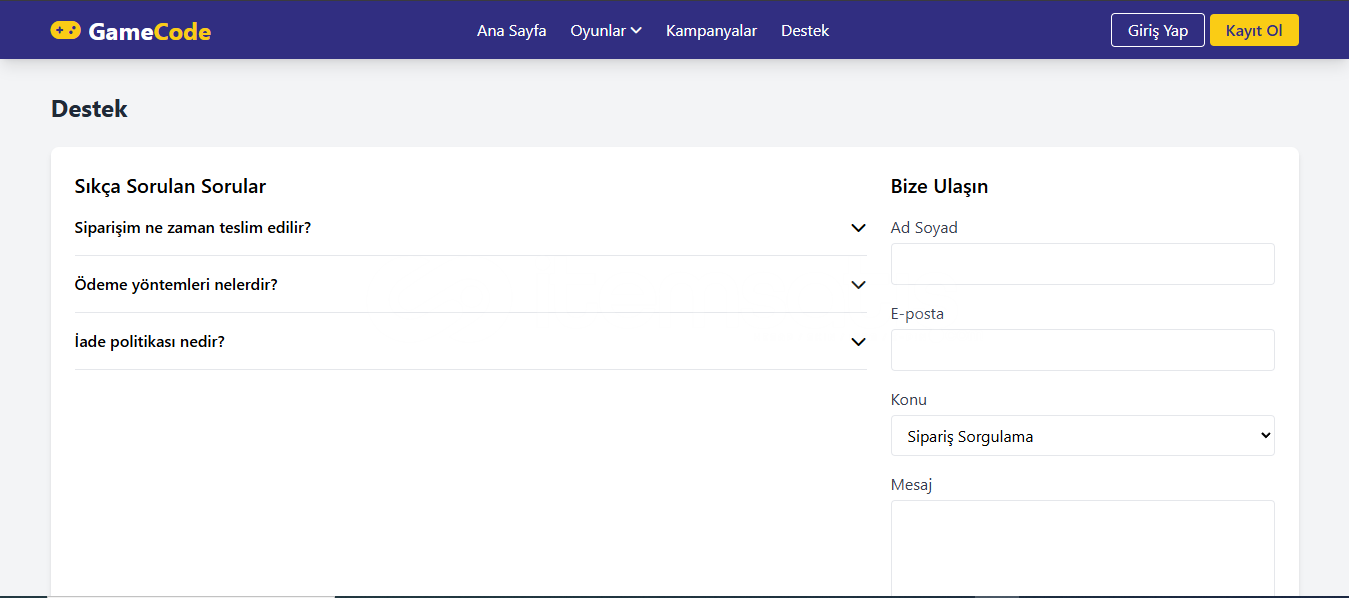Expand the İade politikası nedir chevron
The height and width of the screenshot is (598, 1349).
[858, 342]
